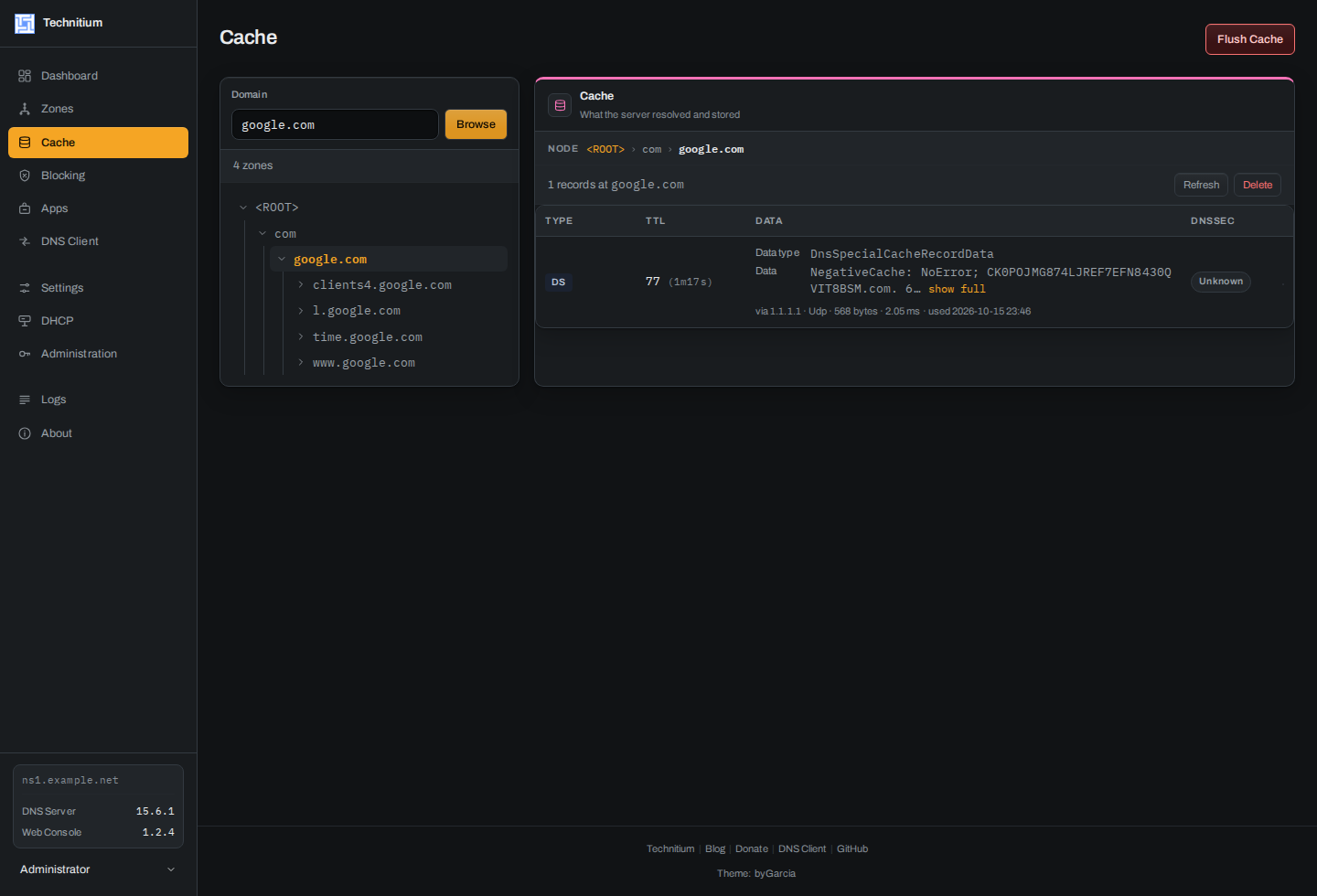
Task: Click the Cache database icon in sidebar
Action: (25, 143)
